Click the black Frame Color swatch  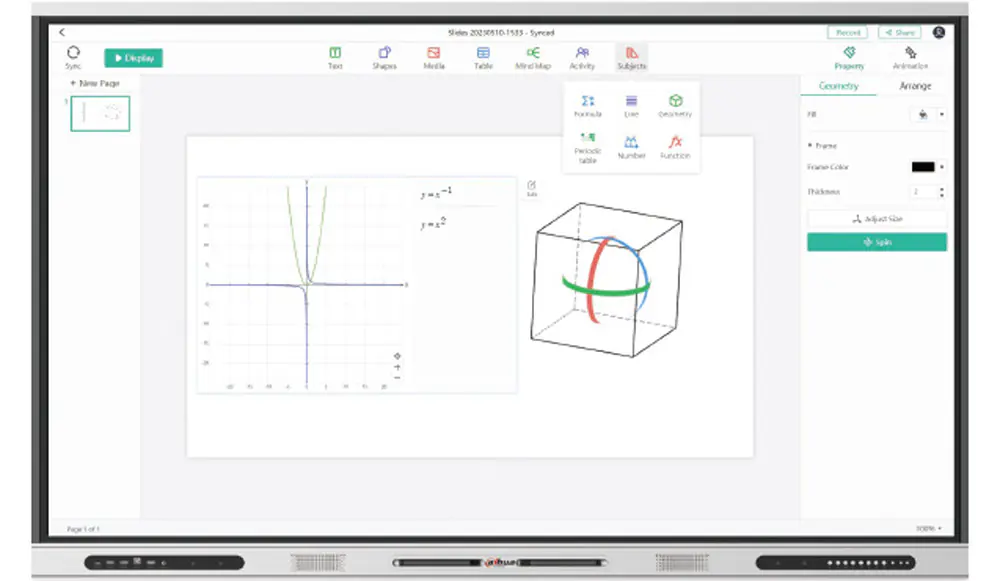(x=922, y=167)
